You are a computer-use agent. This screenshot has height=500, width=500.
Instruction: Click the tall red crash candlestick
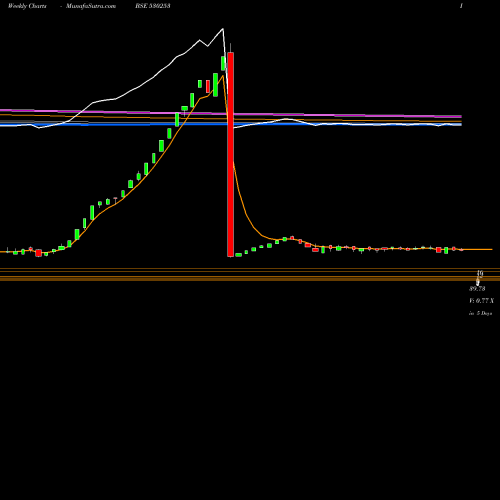tap(230, 154)
